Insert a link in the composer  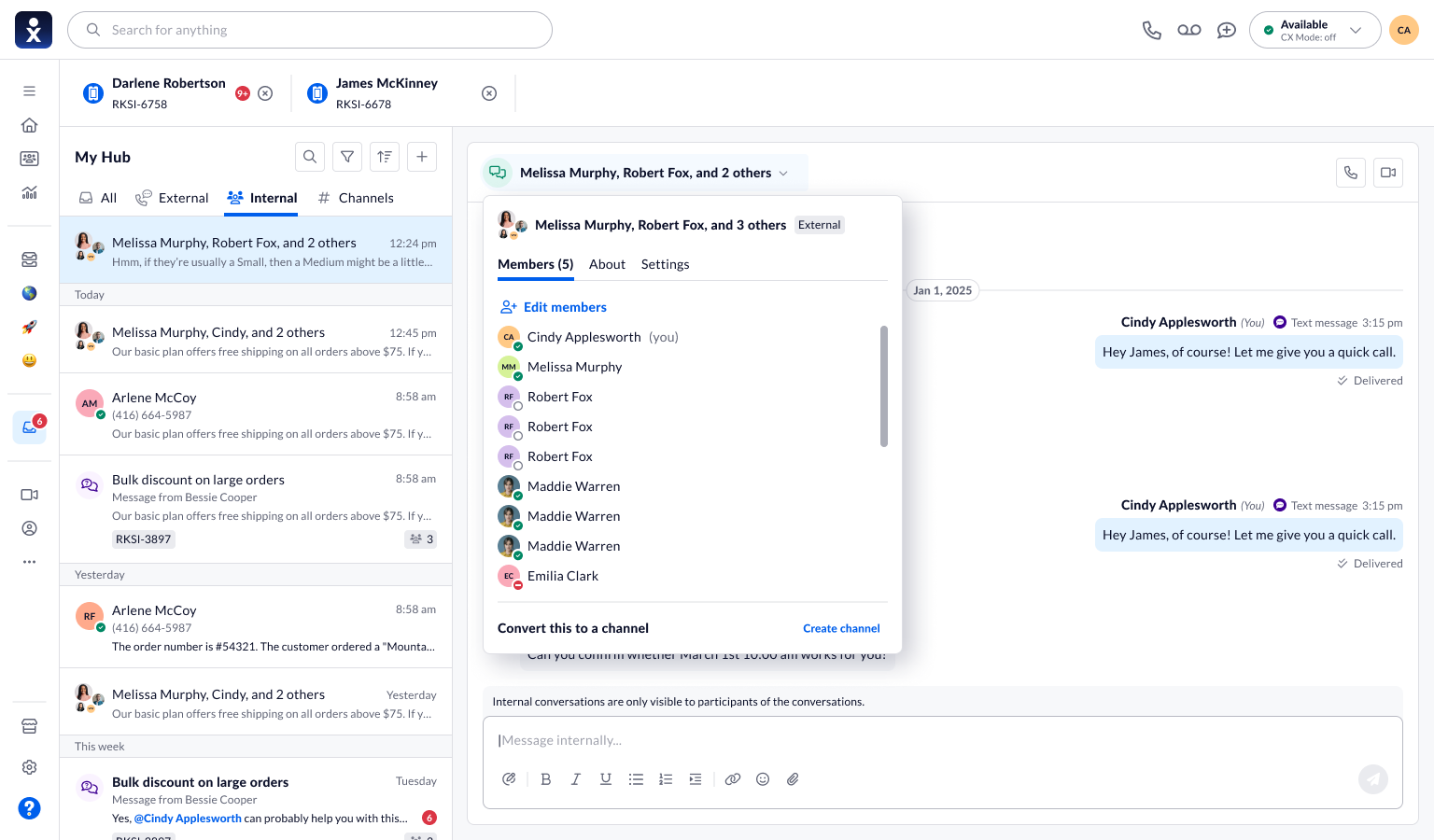pyautogui.click(x=733, y=779)
